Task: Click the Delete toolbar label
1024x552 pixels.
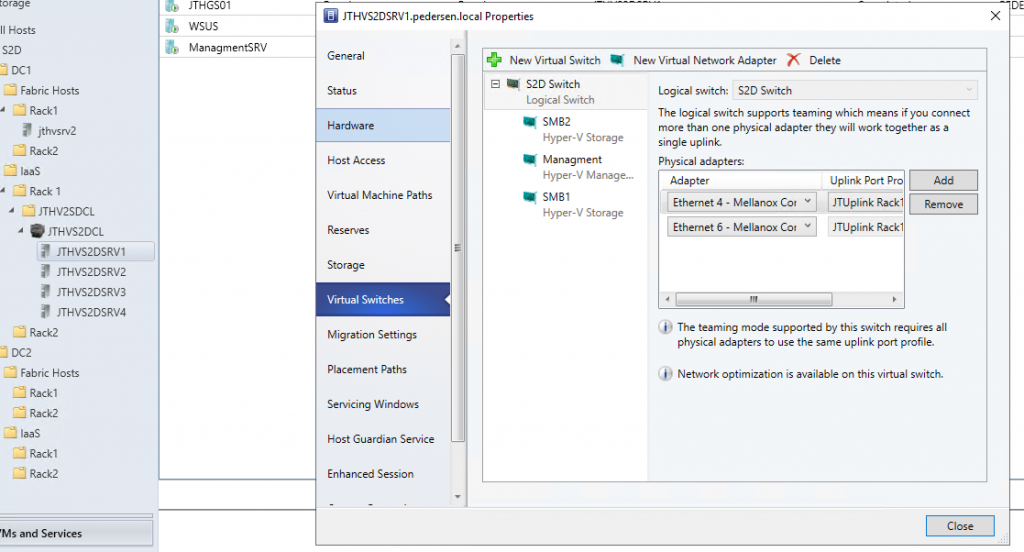Action: click(825, 60)
